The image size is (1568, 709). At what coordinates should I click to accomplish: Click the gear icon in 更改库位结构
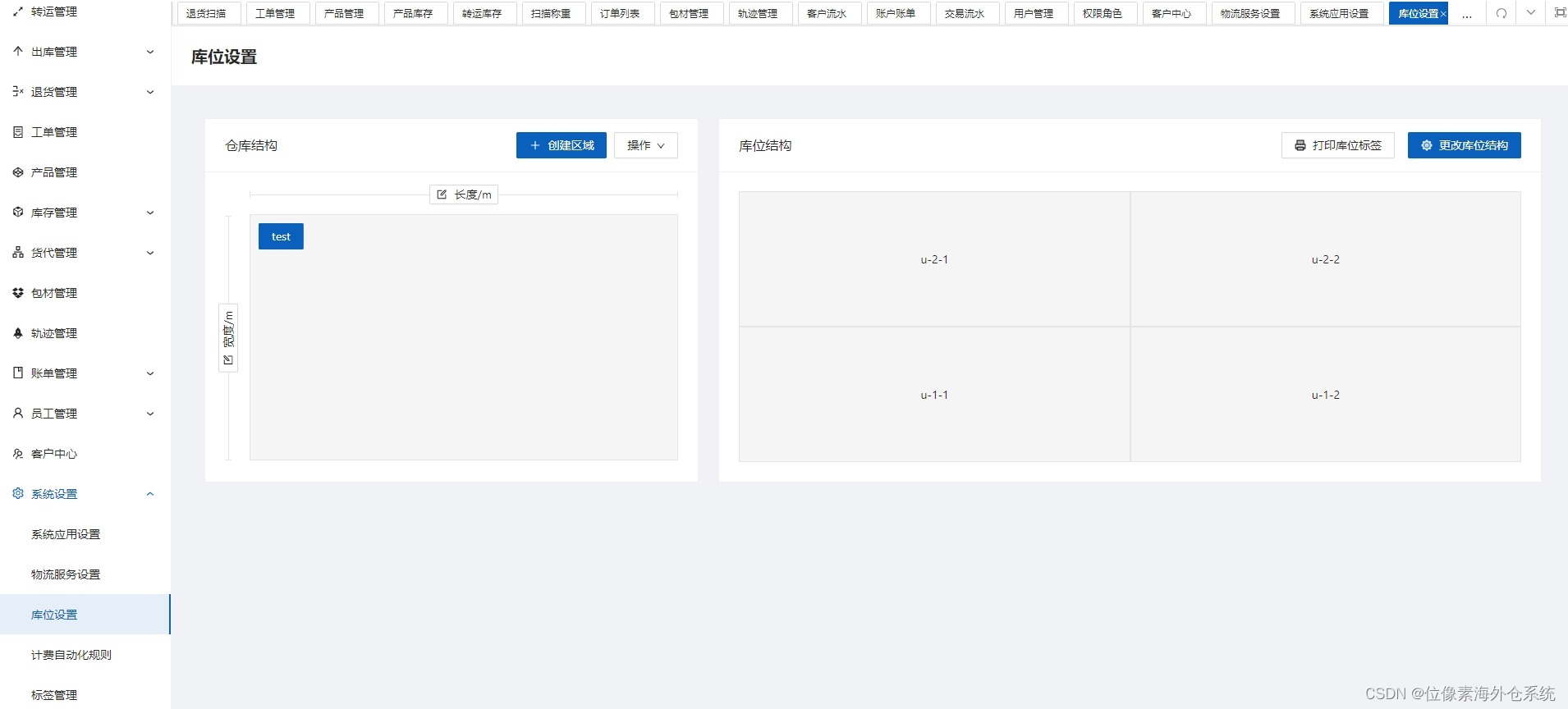(x=1427, y=145)
